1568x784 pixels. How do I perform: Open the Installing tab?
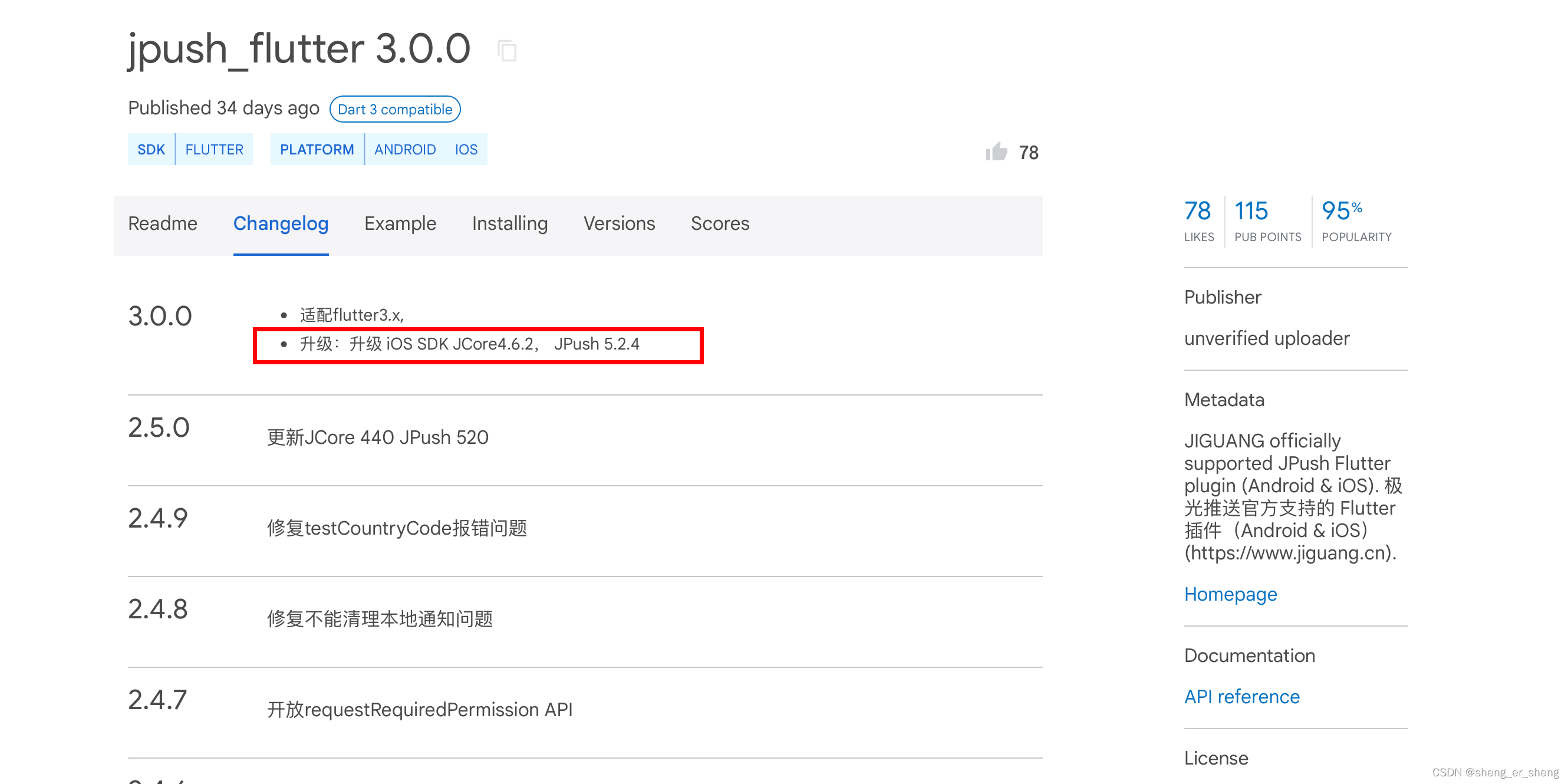click(509, 223)
